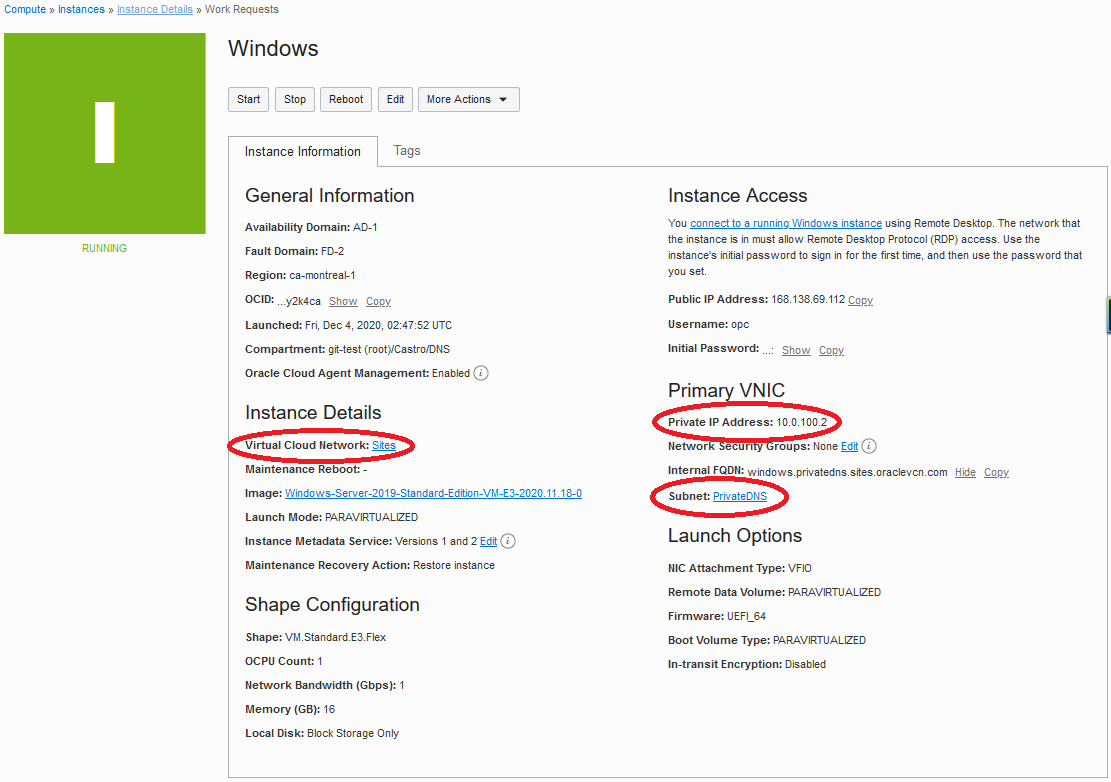Switch to the Tags tab
This screenshot has width=1111, height=782.
407,151
